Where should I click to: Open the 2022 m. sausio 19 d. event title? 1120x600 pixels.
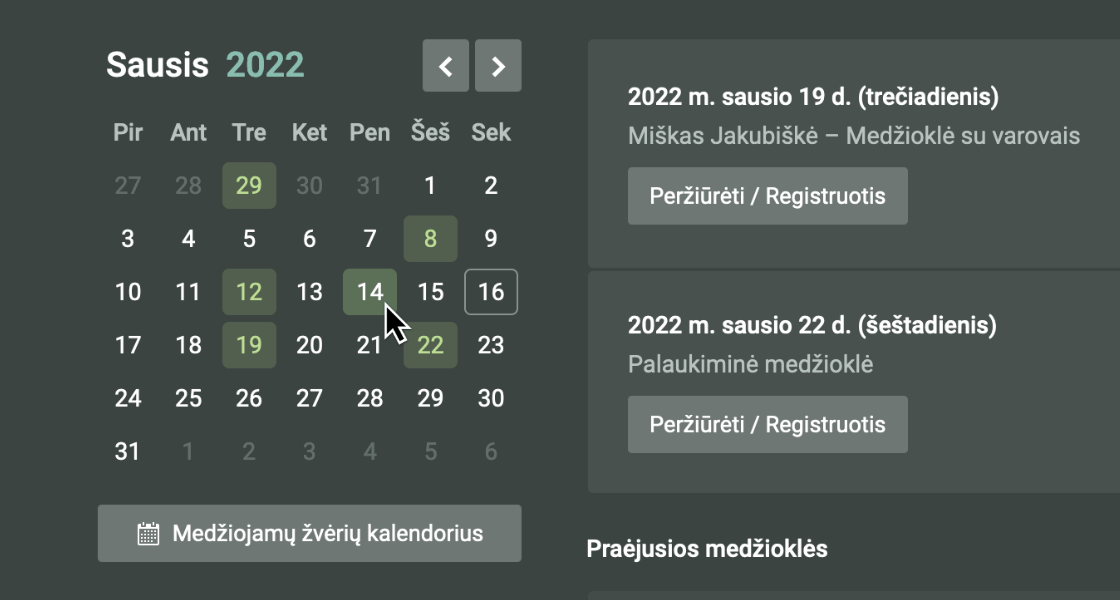(813, 97)
